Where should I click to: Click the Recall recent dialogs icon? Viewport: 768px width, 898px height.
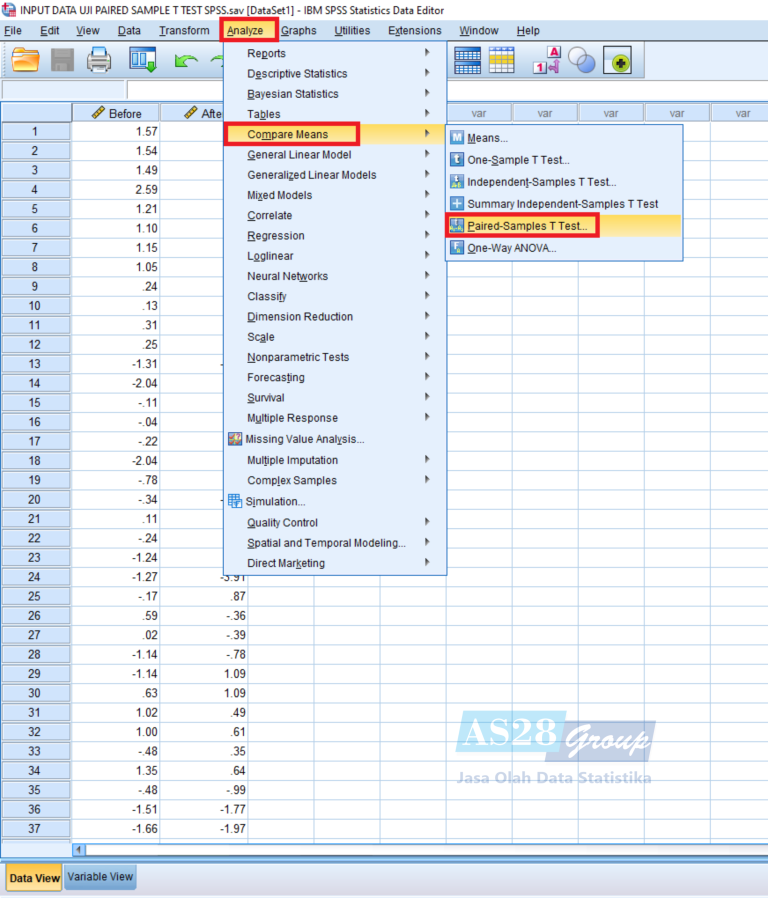coord(143,60)
